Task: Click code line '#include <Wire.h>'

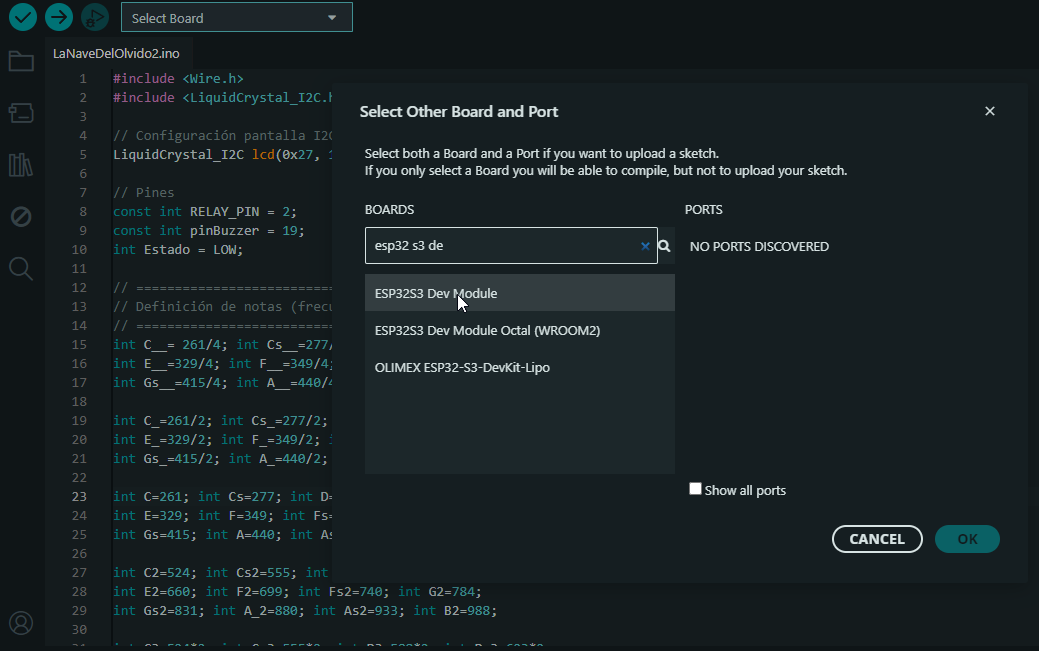Action: click(x=178, y=78)
